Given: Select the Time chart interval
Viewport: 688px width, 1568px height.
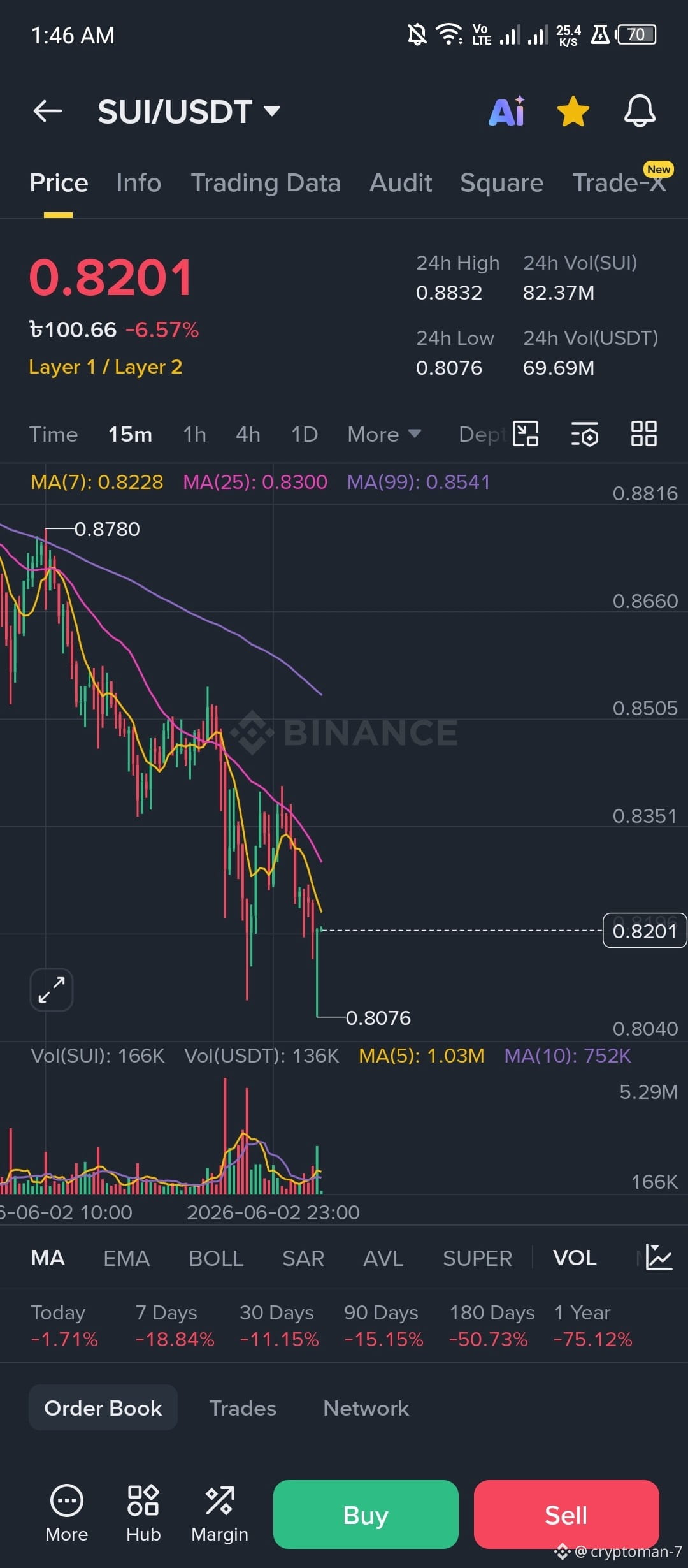Looking at the screenshot, I should coord(54,435).
